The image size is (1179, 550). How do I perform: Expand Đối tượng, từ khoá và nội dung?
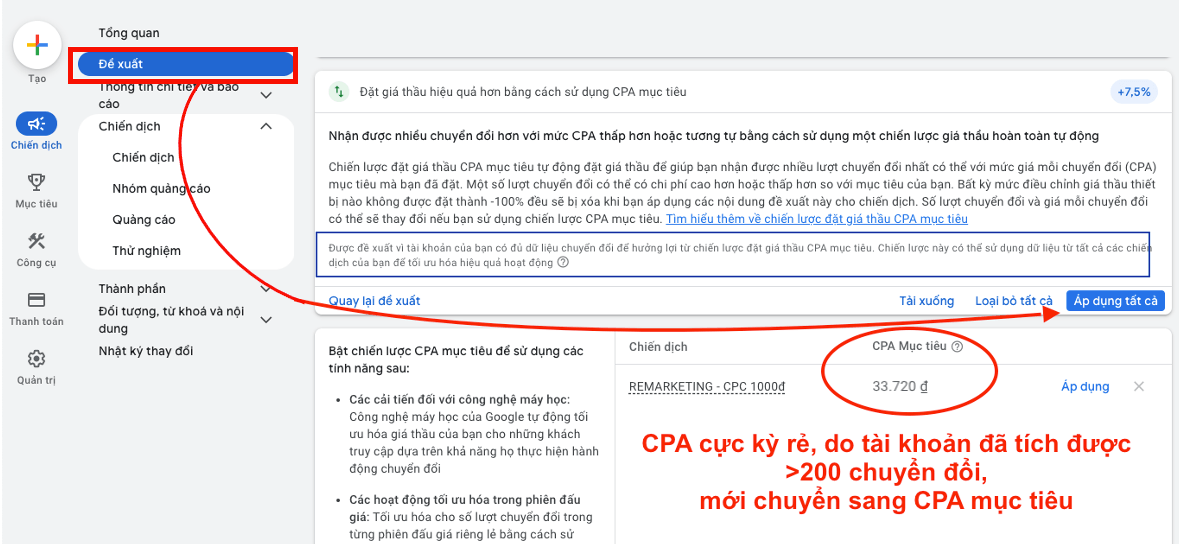point(265,320)
